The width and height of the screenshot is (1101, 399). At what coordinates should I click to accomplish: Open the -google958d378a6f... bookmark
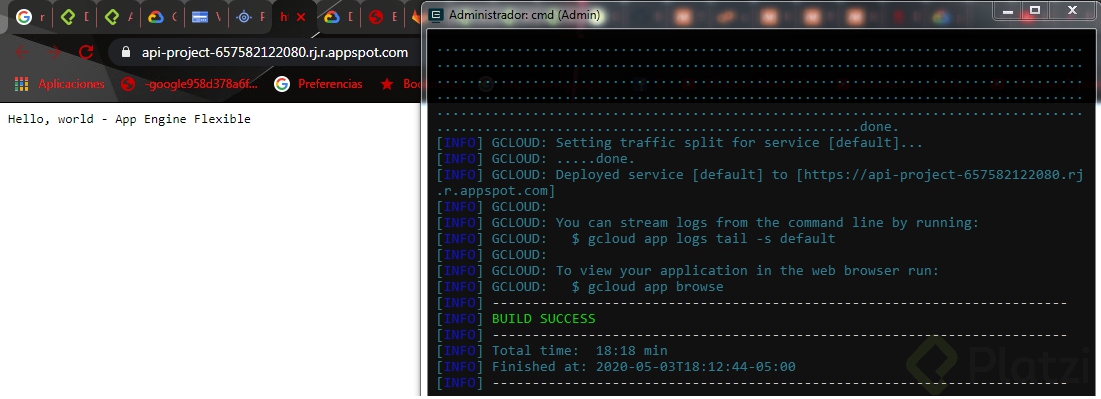click(x=190, y=84)
